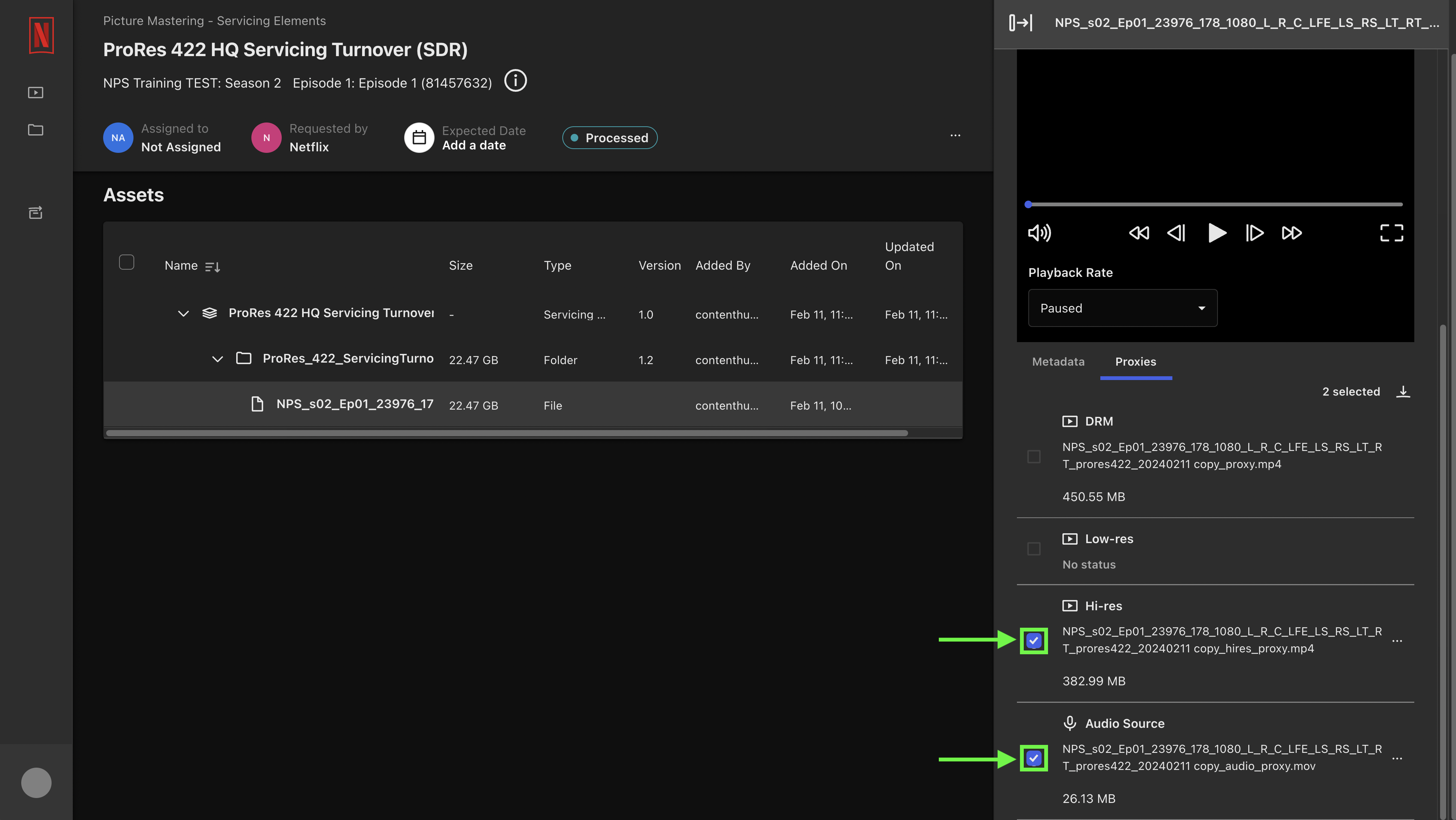Step back one frame in player
This screenshot has width=1456, height=820.
point(1176,233)
